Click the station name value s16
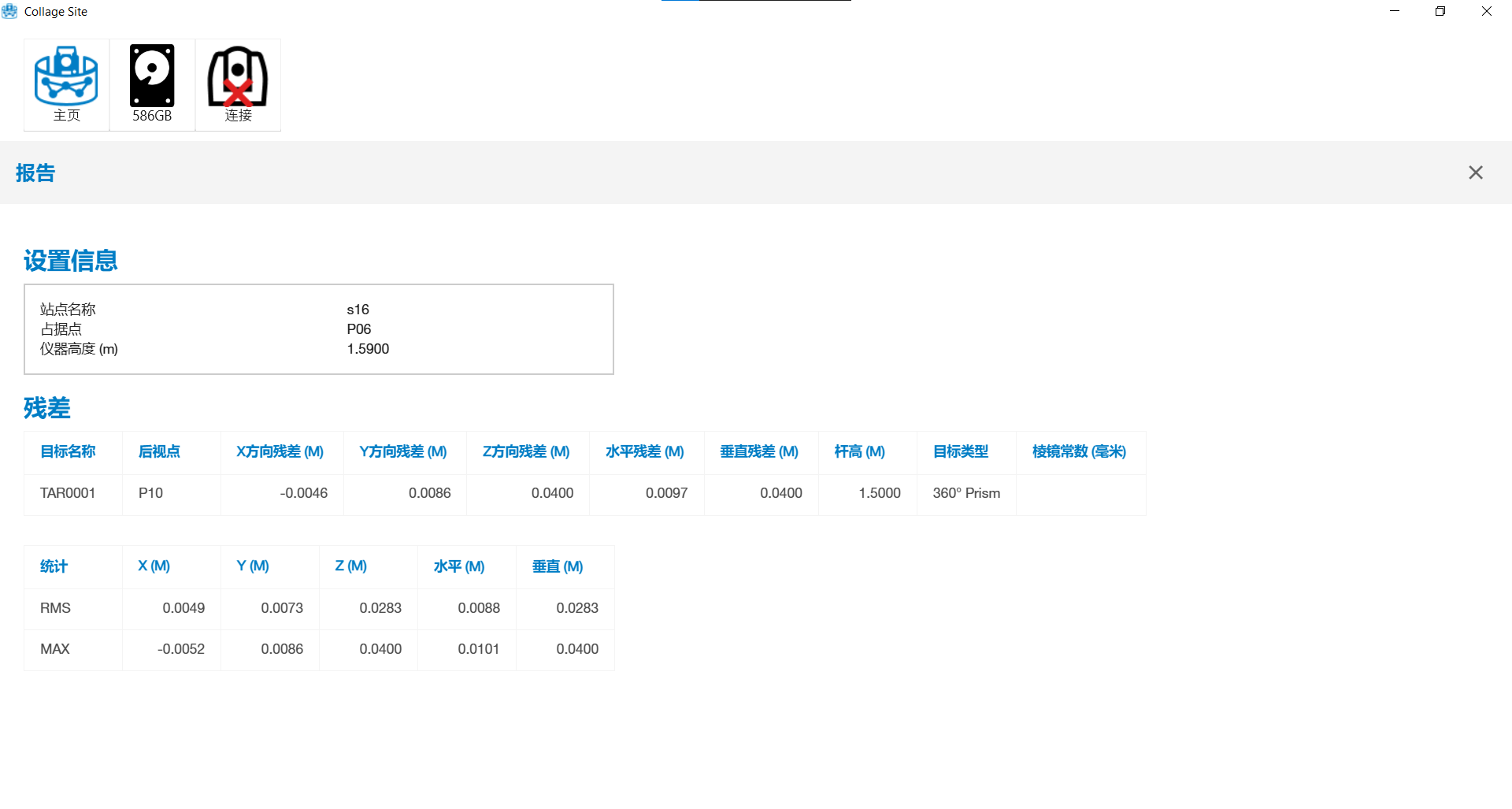 [x=358, y=310]
